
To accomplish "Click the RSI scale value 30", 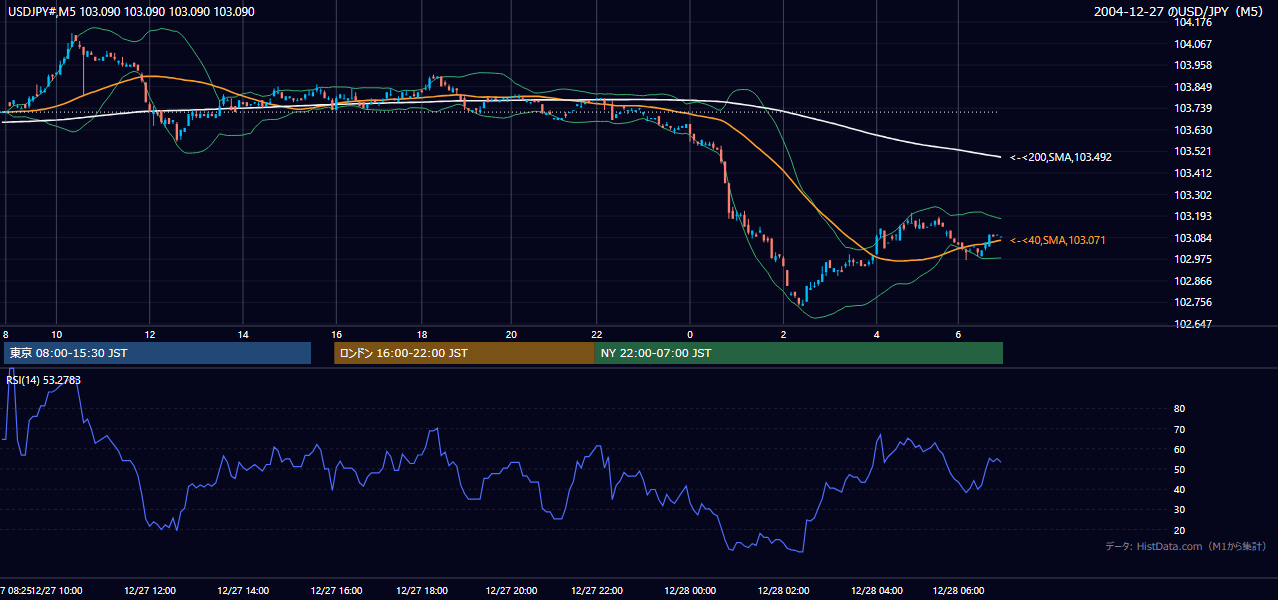I will pyautogui.click(x=1179, y=510).
